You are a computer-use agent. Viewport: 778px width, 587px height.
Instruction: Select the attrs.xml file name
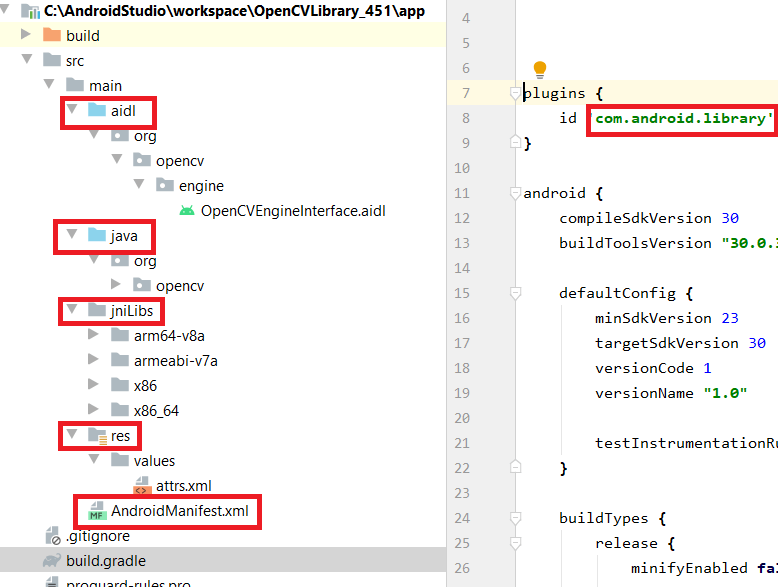pos(184,486)
